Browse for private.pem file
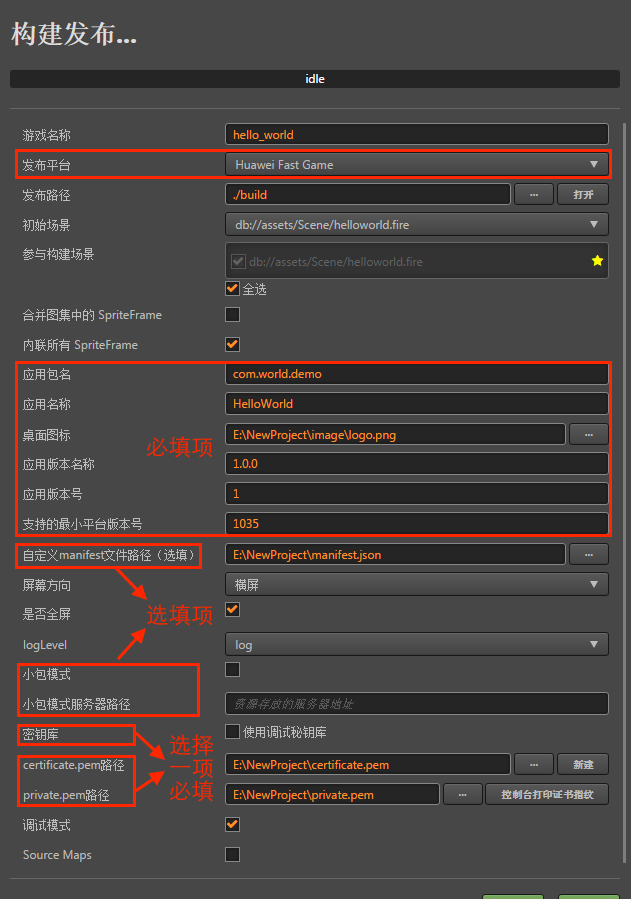This screenshot has height=899, width=631. click(x=463, y=795)
